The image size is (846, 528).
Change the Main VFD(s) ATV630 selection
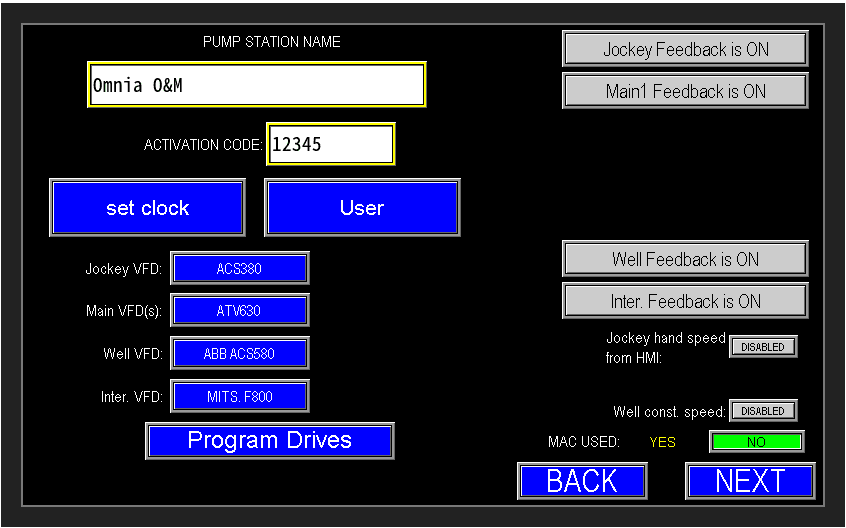pos(239,311)
